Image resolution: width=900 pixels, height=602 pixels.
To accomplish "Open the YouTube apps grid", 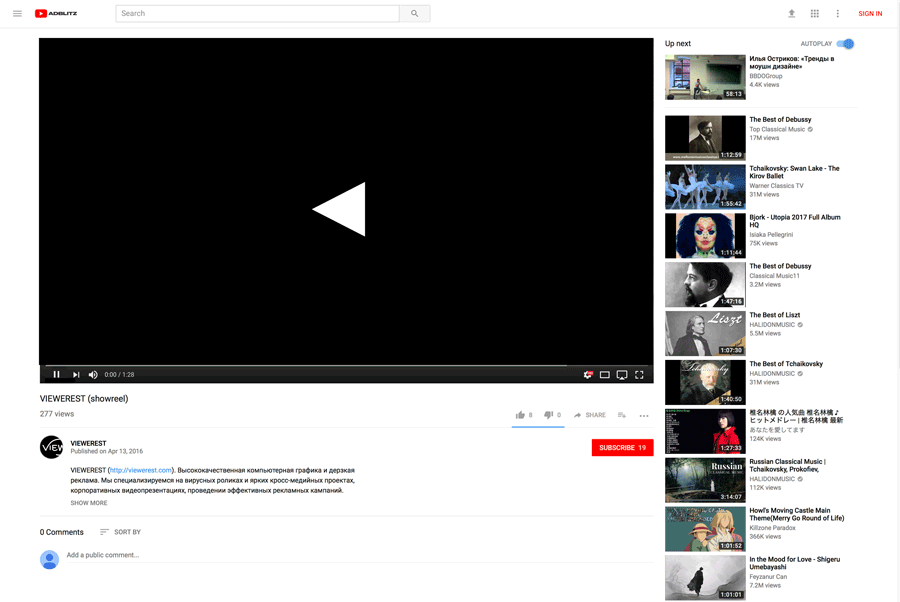I will 815,14.
